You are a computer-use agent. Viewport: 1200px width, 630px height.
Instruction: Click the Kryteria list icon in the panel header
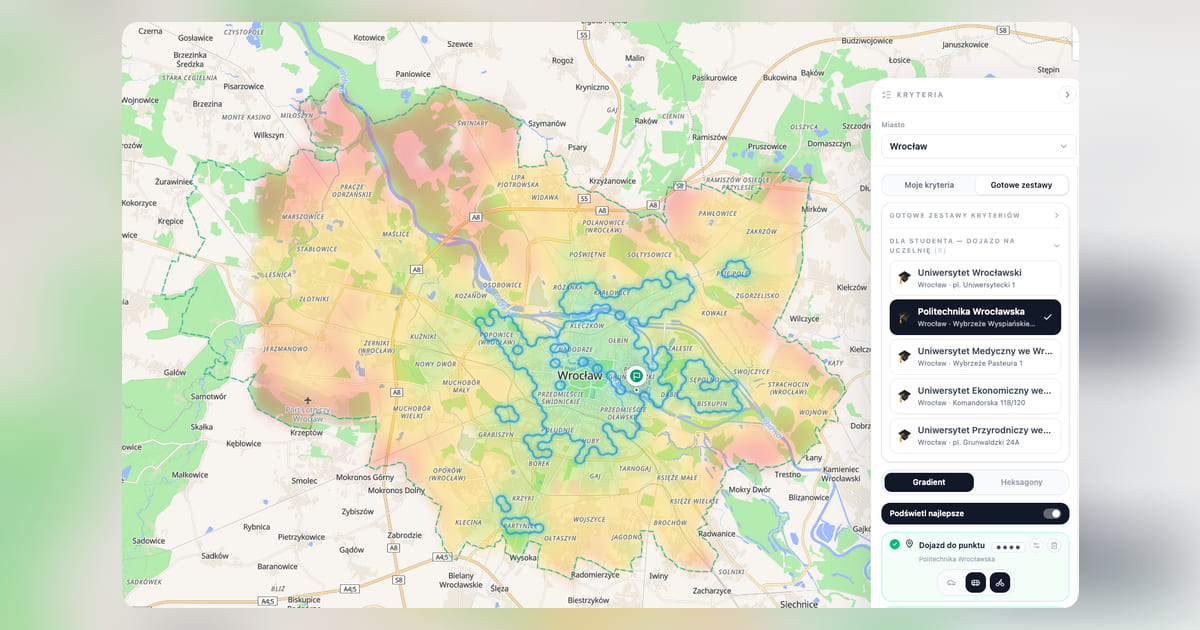pos(887,95)
